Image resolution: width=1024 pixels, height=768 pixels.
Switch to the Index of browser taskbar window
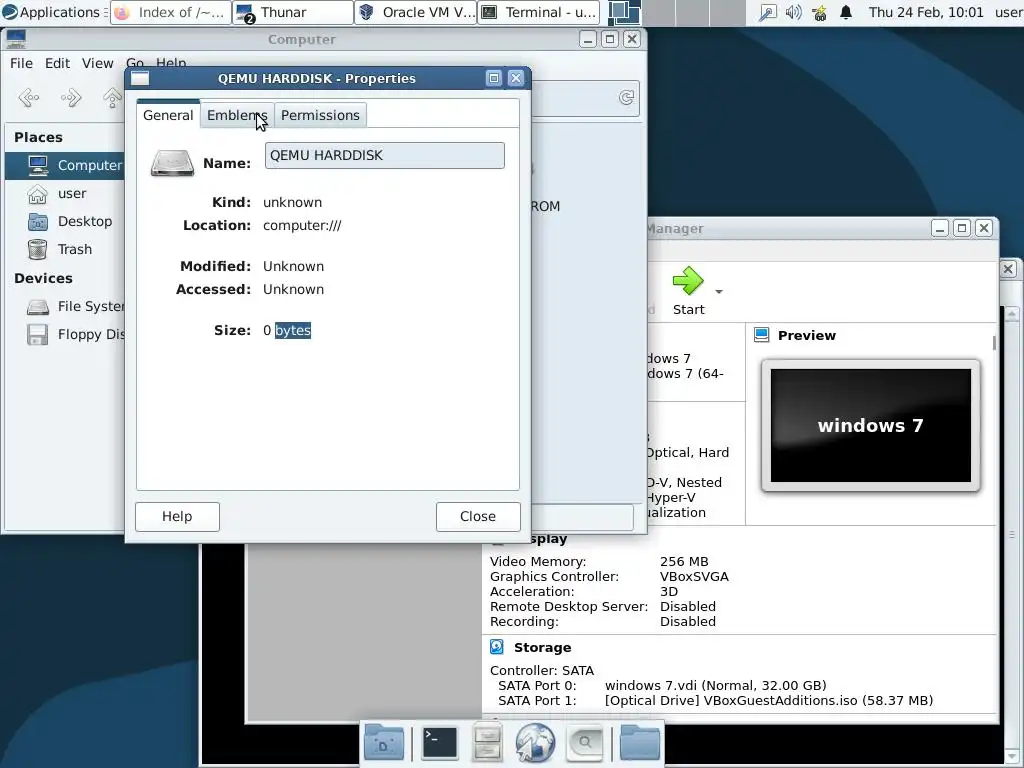tap(171, 12)
